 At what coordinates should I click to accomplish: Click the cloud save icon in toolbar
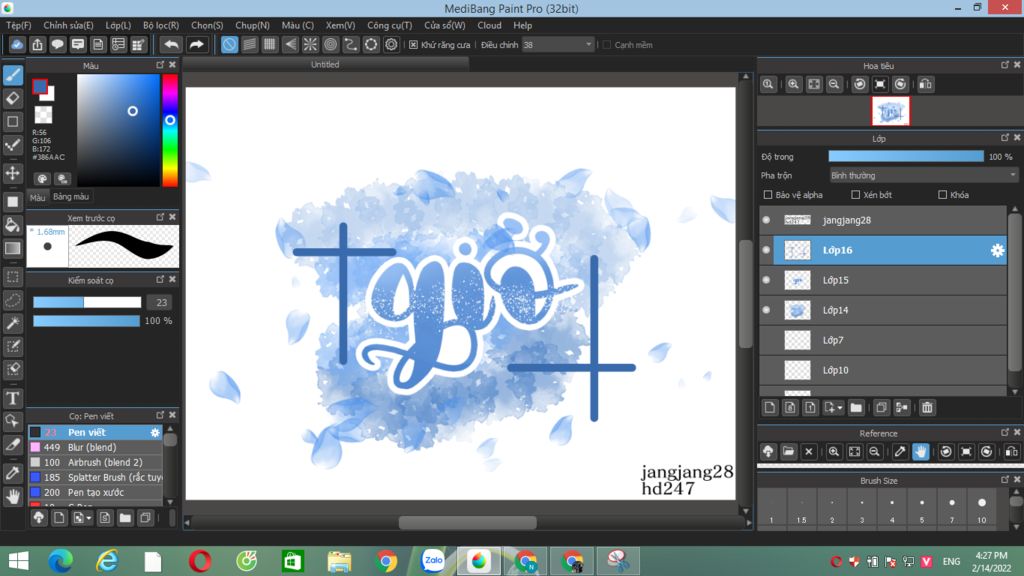pos(17,44)
